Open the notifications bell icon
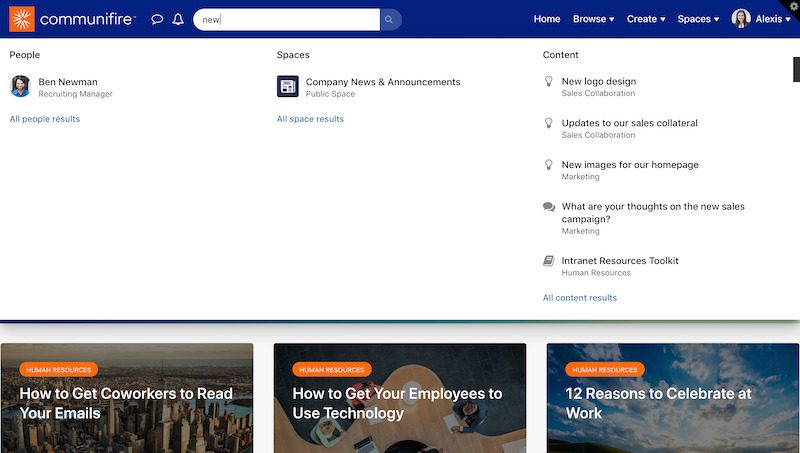This screenshot has height=453, width=800. (x=178, y=19)
